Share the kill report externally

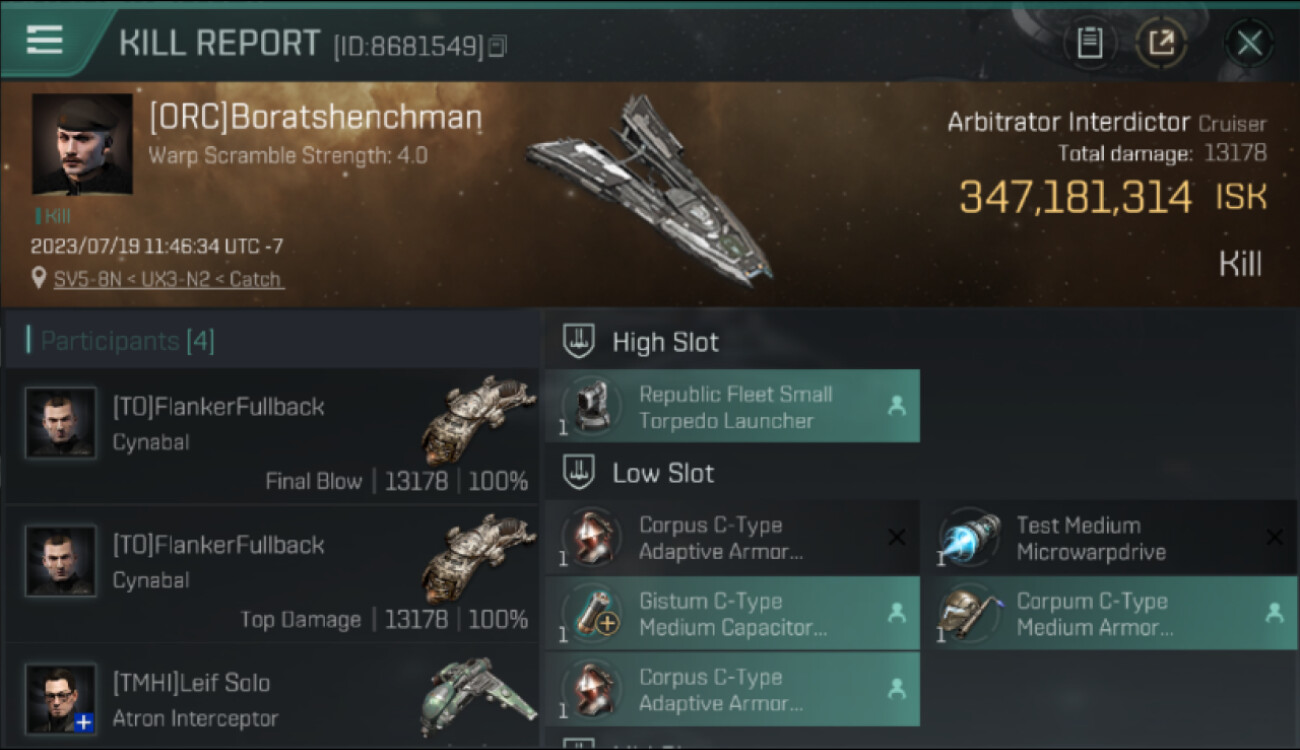(1161, 42)
